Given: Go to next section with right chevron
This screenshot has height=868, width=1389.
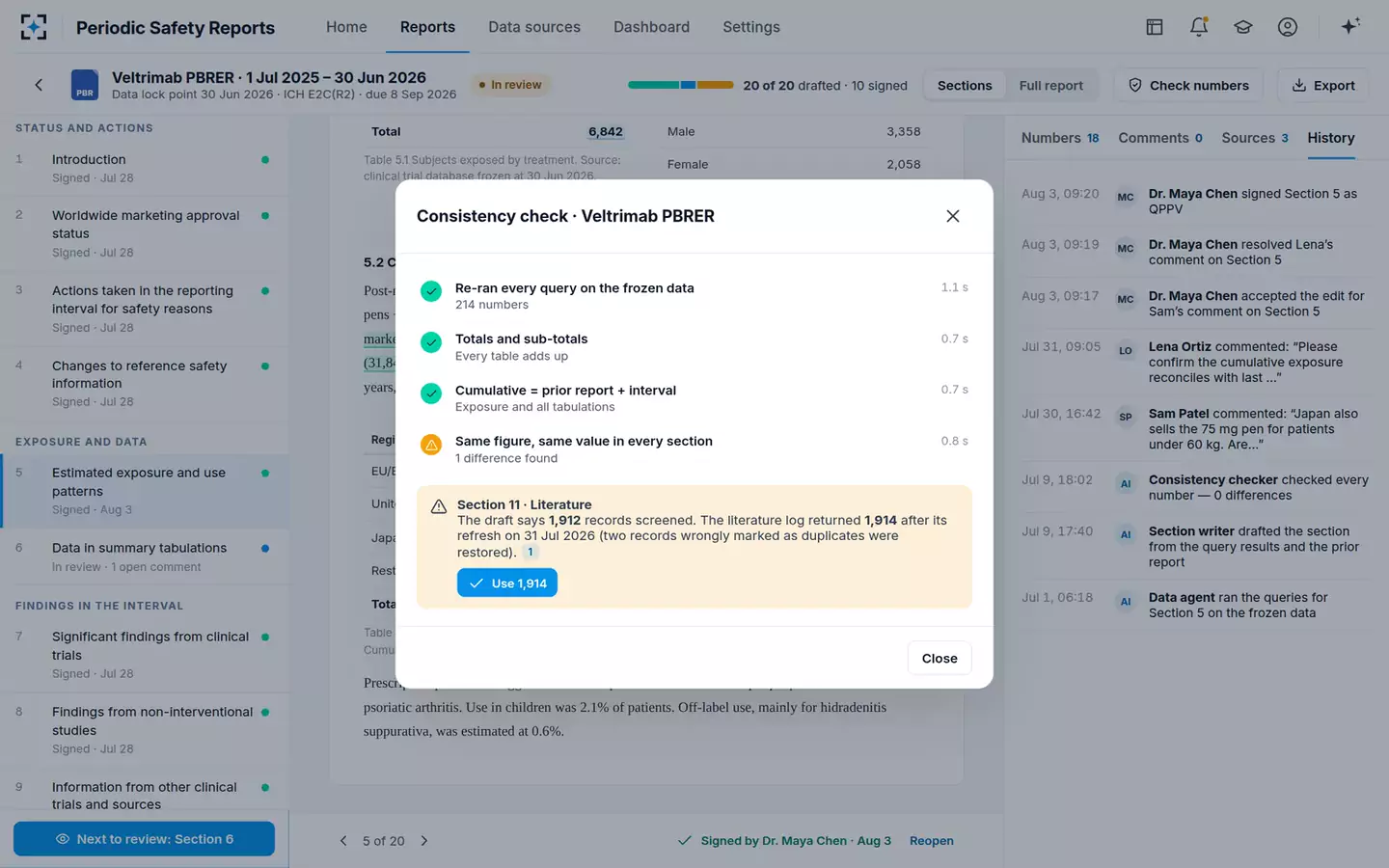Looking at the screenshot, I should (424, 841).
